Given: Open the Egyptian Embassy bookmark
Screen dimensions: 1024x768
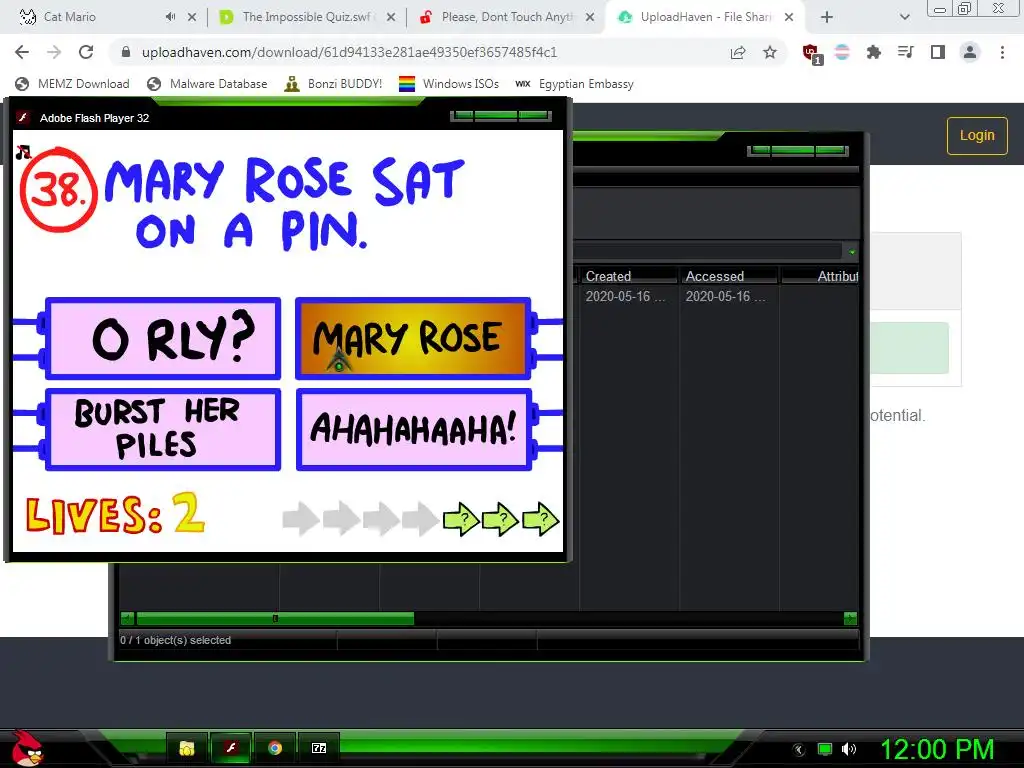Looking at the screenshot, I should pyautogui.click(x=574, y=84).
